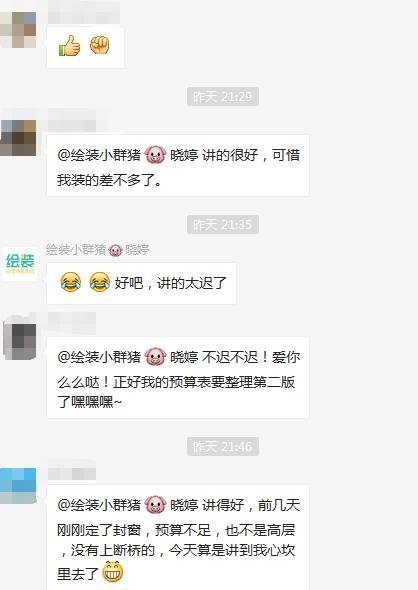Select the 昨天 21:46 timestamp label
This screenshot has width=418, height=590.
(x=223, y=447)
